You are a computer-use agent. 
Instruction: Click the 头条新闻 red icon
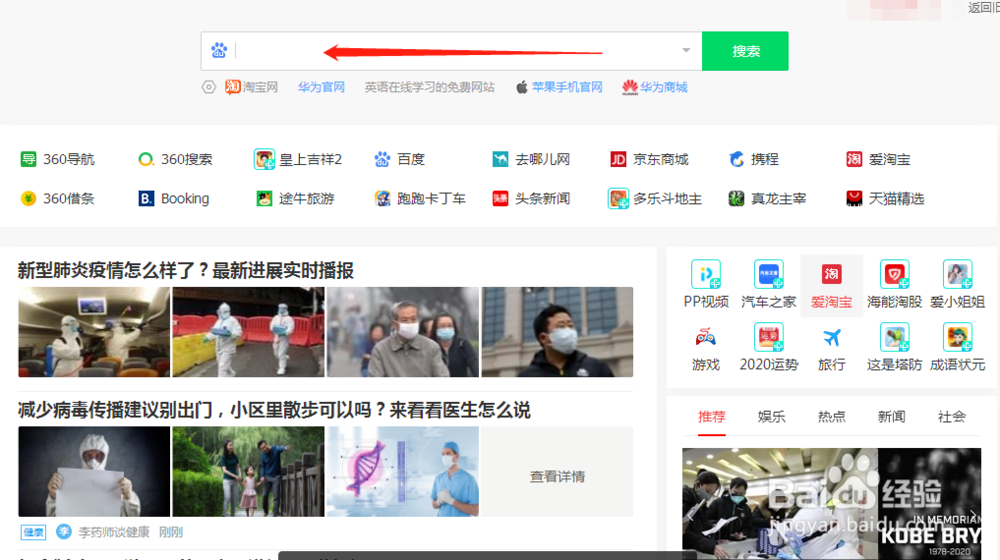500,198
